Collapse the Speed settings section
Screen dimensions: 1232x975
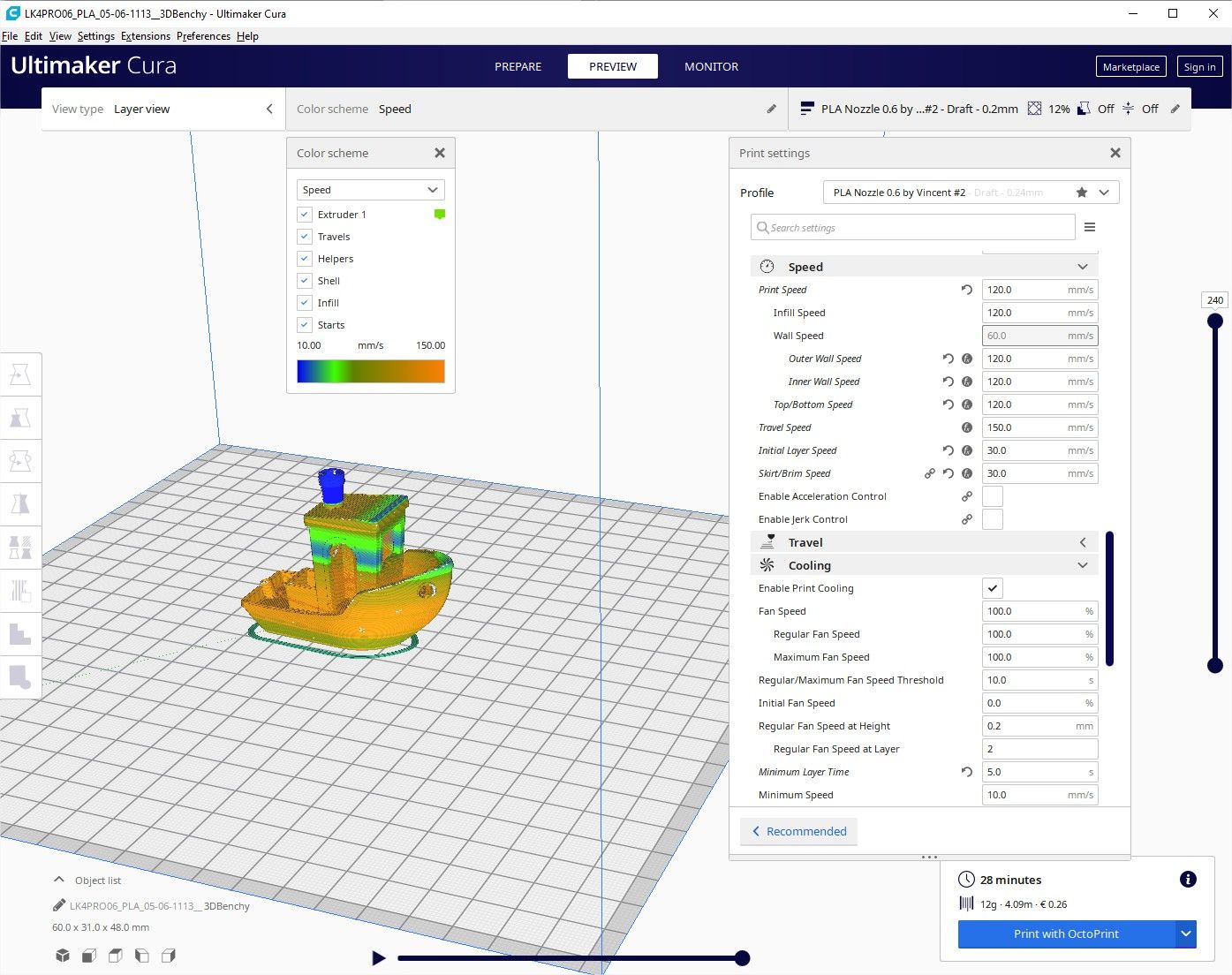(925, 267)
